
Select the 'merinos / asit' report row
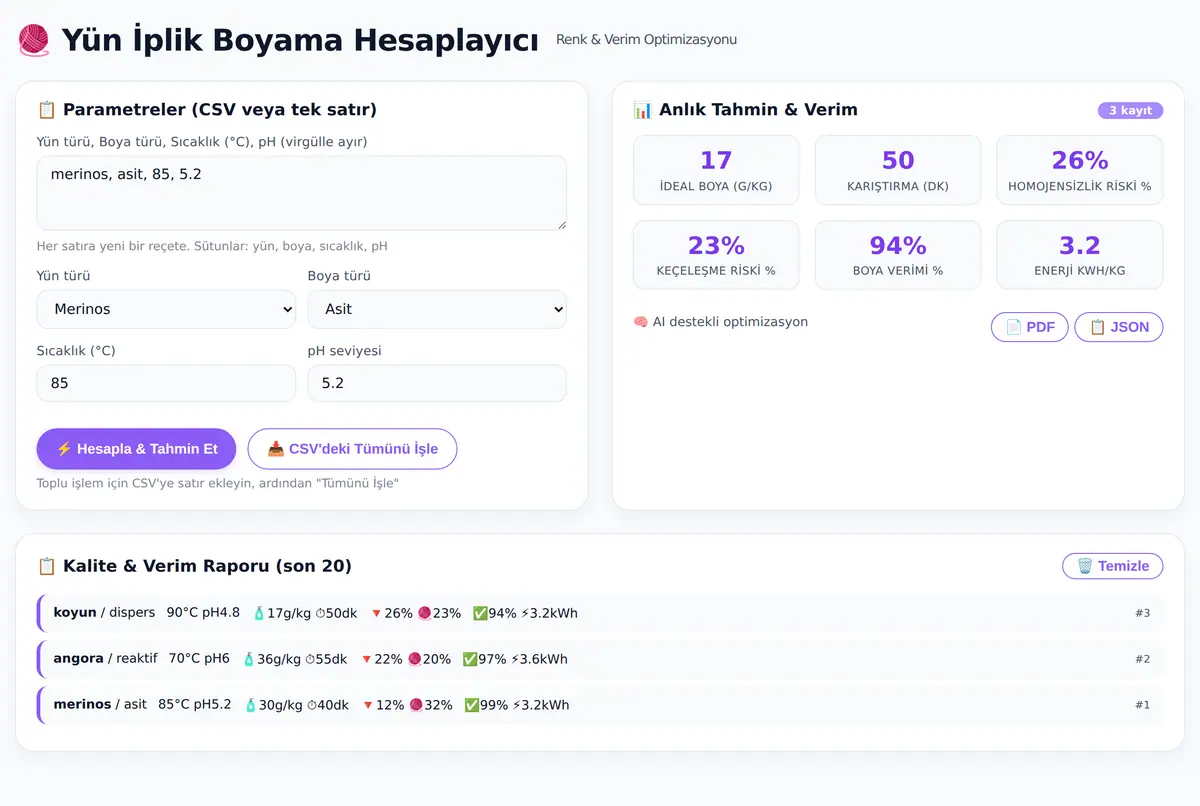click(x=600, y=705)
